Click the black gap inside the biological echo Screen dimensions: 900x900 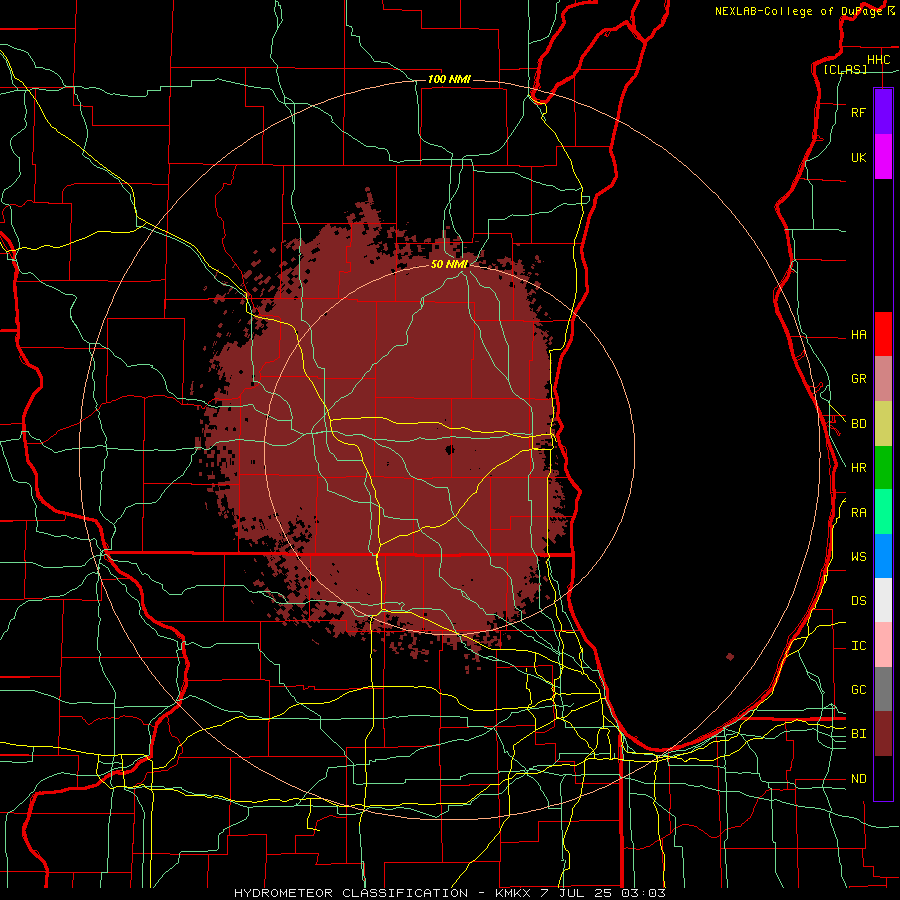450,449
